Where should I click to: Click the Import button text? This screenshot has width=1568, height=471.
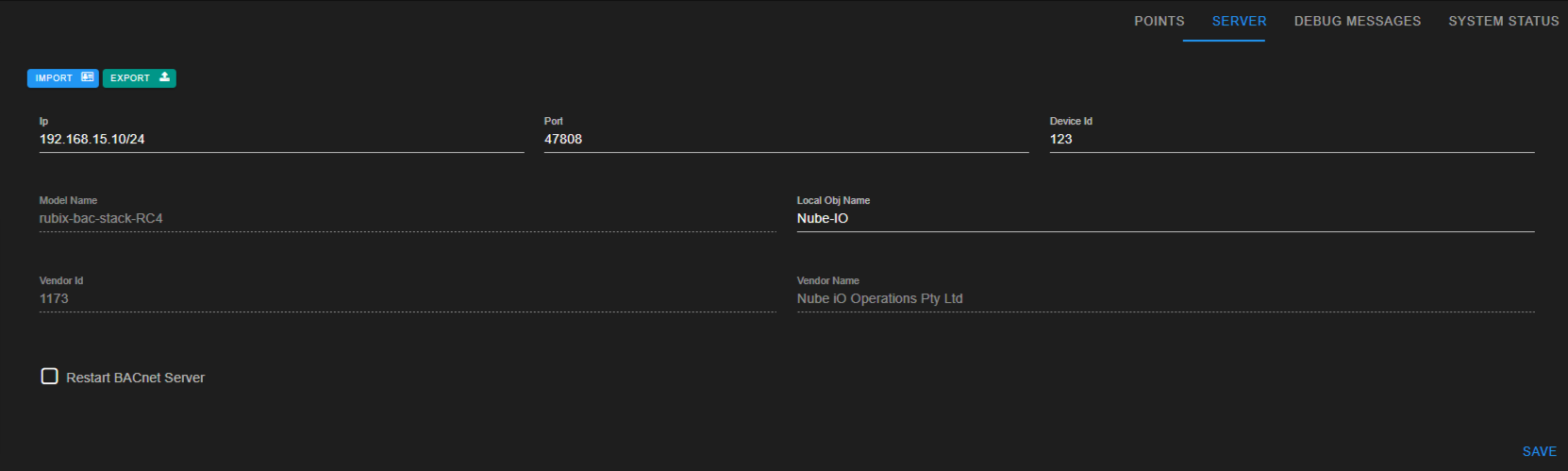(x=54, y=78)
